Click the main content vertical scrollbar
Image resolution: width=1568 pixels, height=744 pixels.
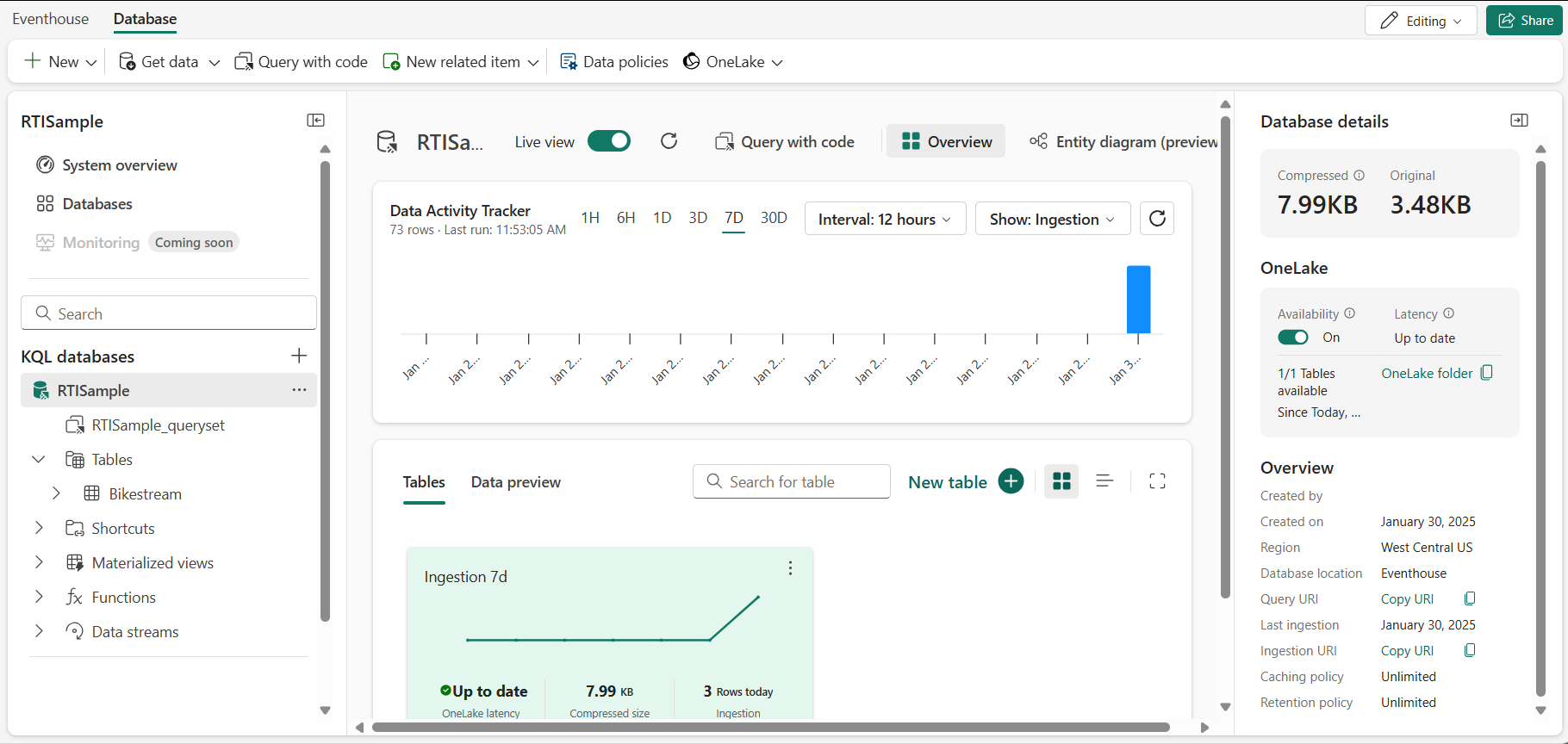1225,357
